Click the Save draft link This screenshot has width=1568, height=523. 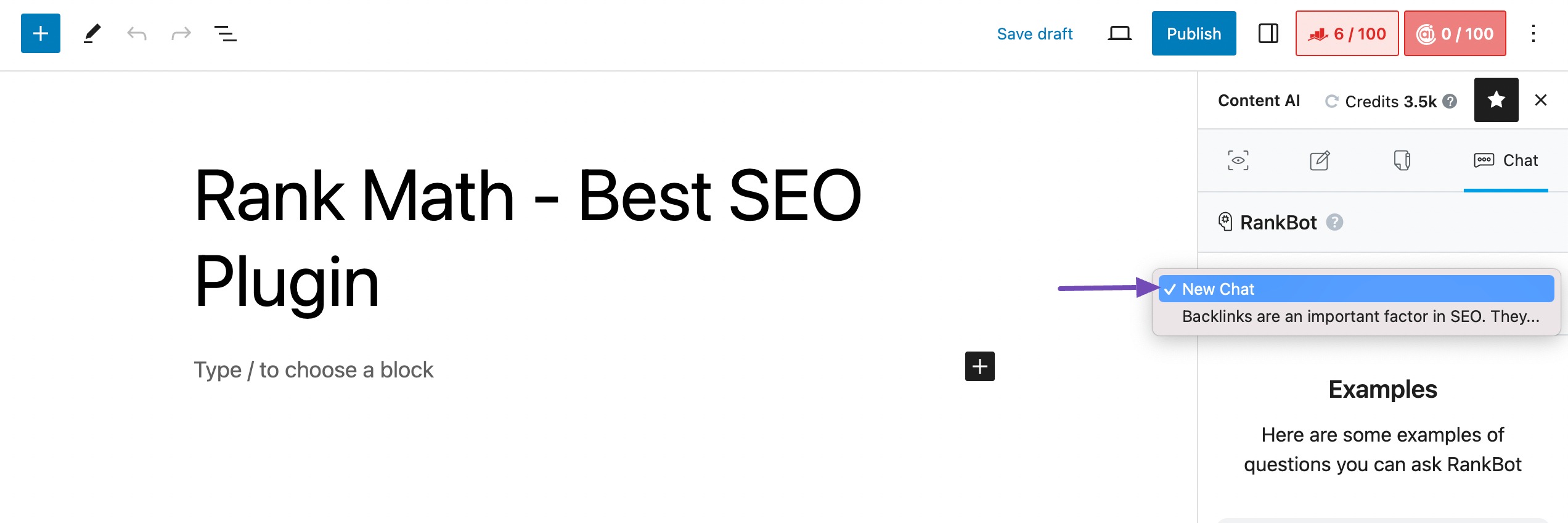coord(1035,34)
